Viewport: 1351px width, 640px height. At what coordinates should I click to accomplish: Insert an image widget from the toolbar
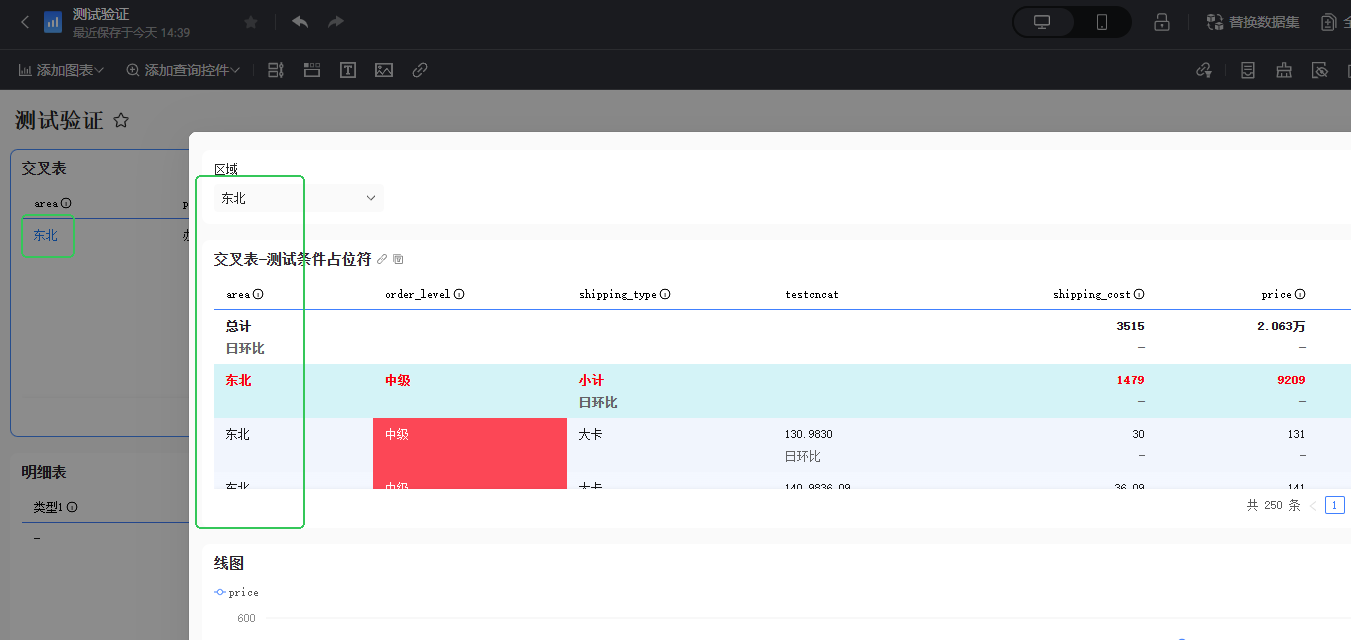click(384, 70)
